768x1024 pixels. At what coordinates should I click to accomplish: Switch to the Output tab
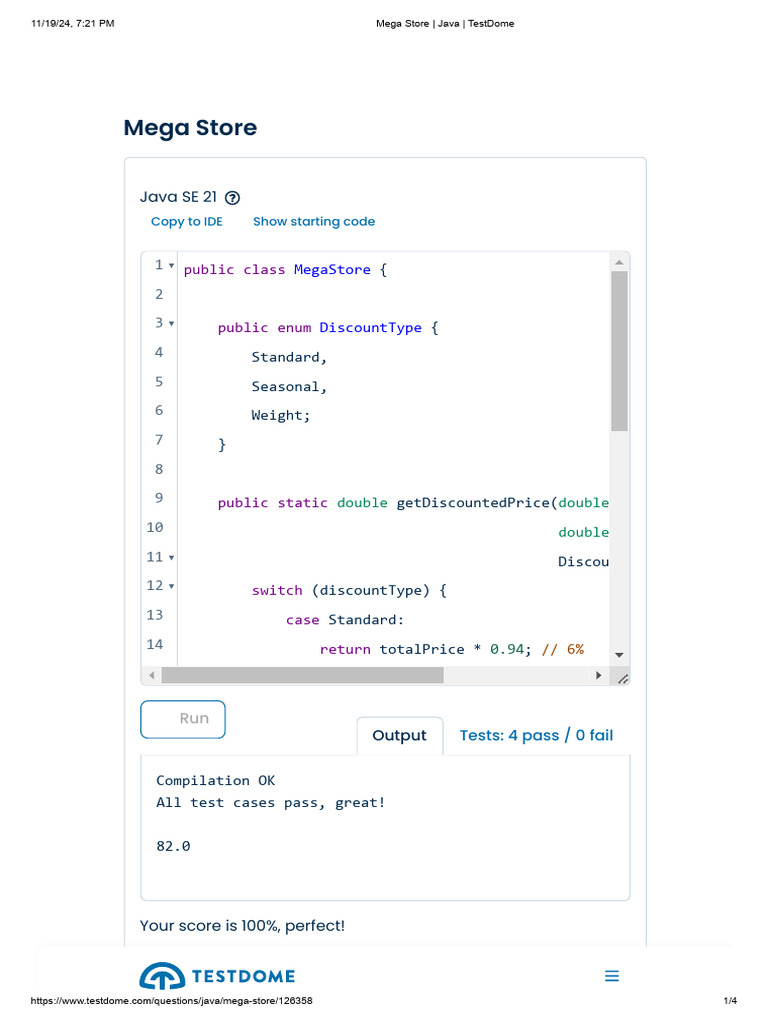pyautogui.click(x=399, y=736)
